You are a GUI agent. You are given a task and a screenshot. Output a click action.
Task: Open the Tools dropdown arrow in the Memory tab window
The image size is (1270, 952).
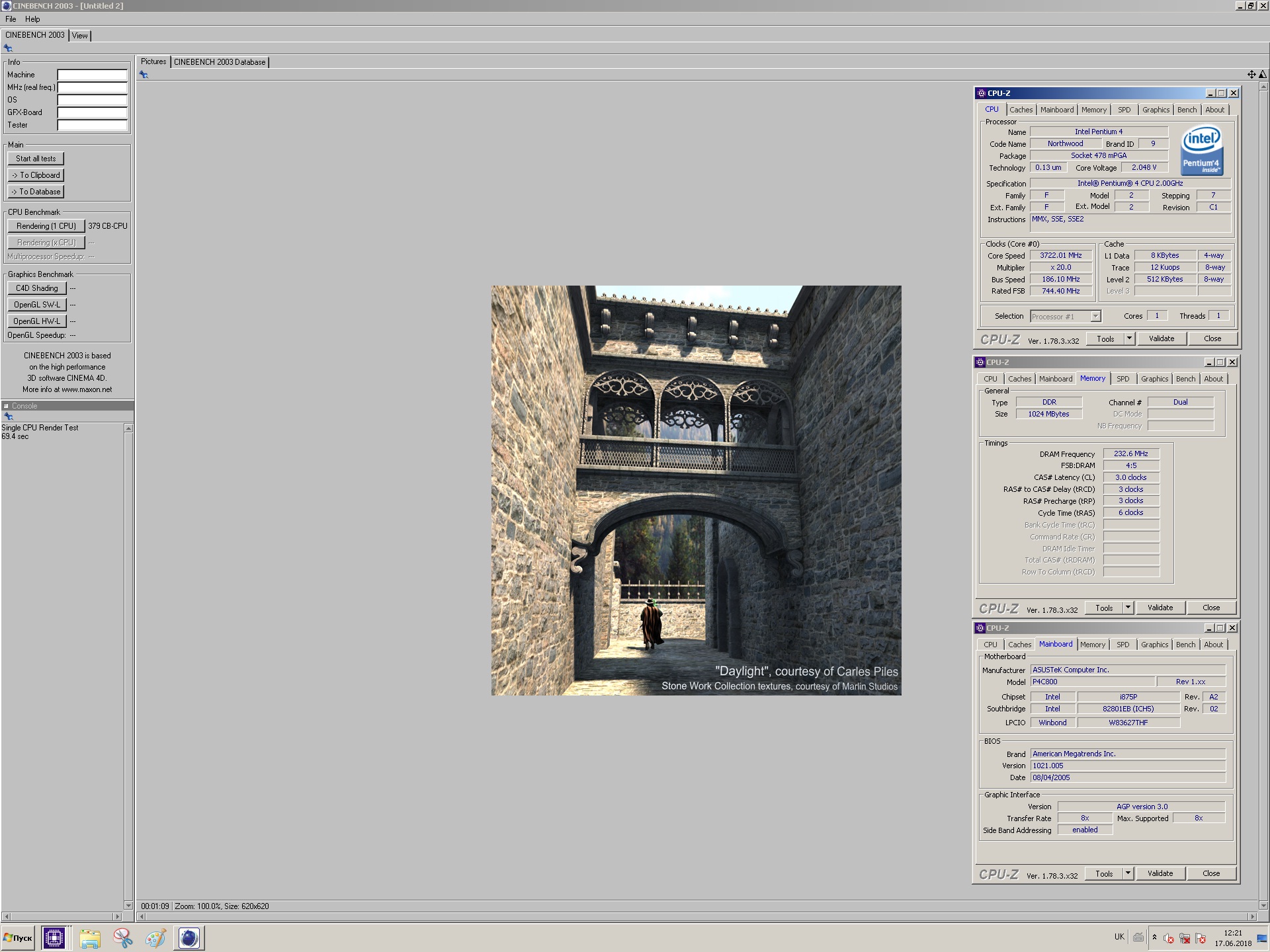click(x=1128, y=608)
